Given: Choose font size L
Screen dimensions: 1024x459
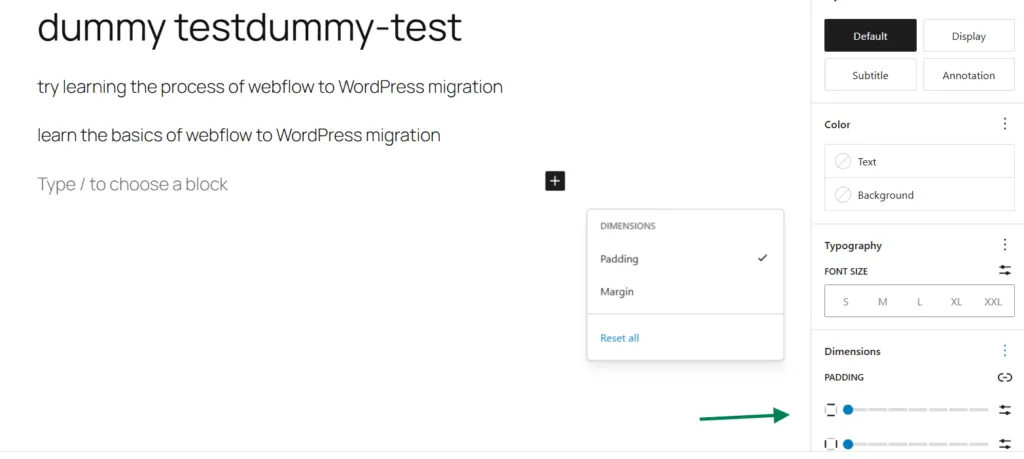Looking at the screenshot, I should 920,302.
